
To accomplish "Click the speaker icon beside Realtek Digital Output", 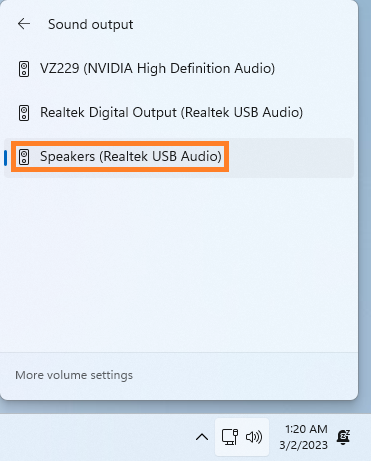I will (24, 113).
